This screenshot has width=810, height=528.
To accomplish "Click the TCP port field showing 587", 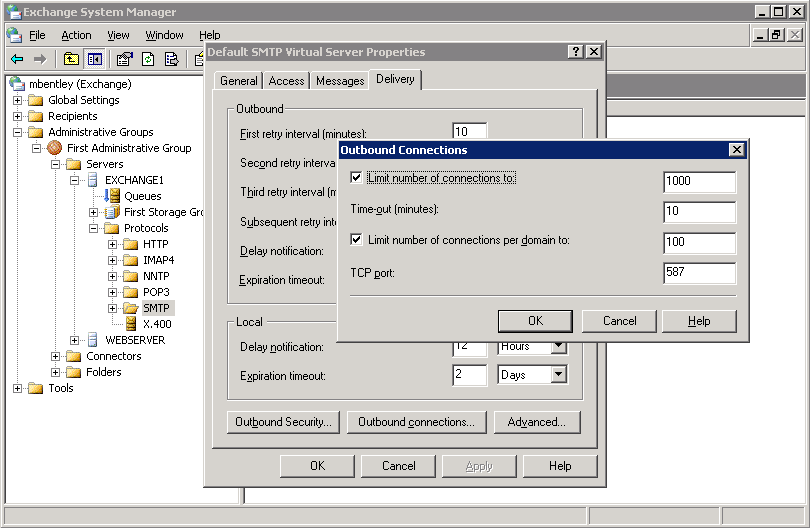I will [x=699, y=273].
